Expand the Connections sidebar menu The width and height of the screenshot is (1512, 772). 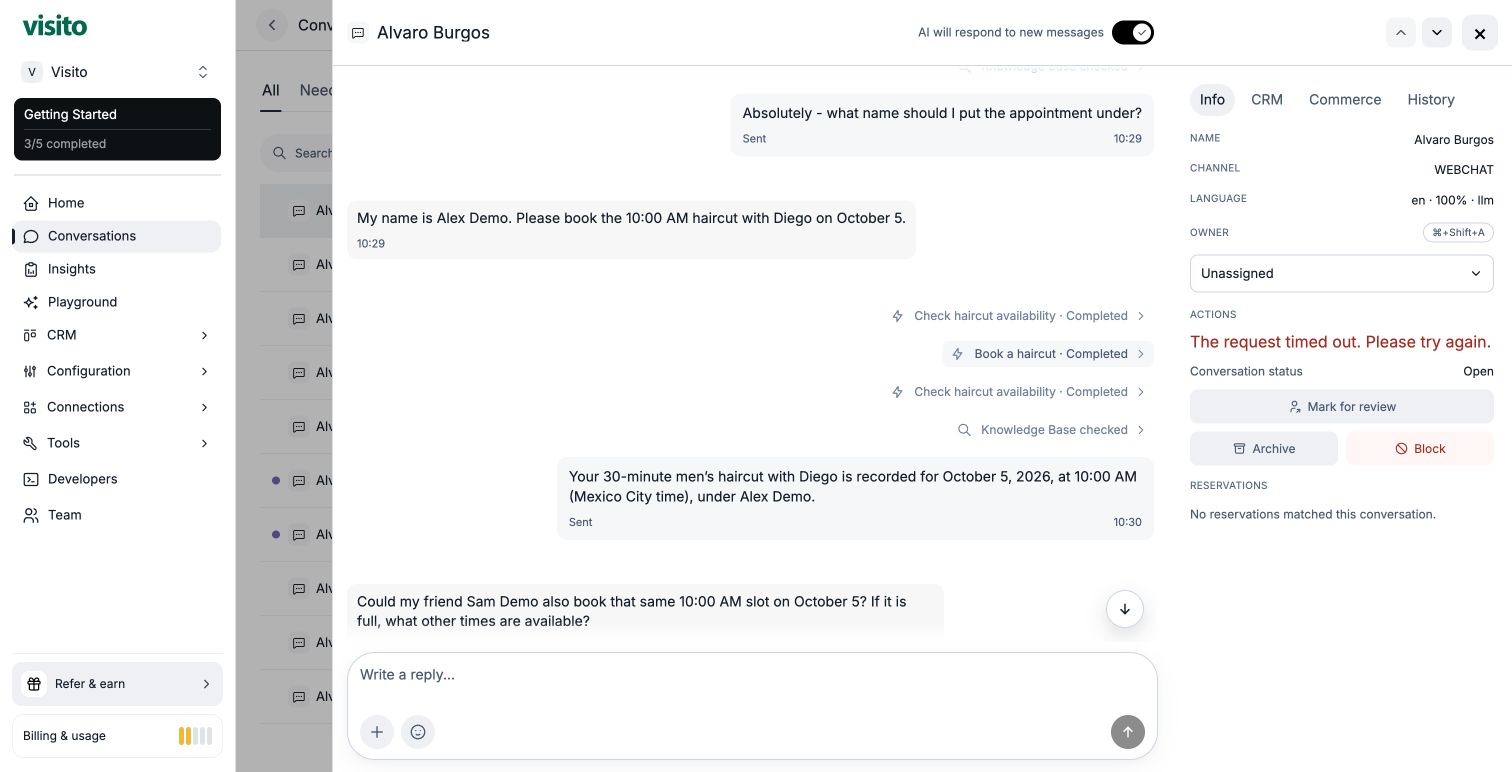click(x=117, y=407)
